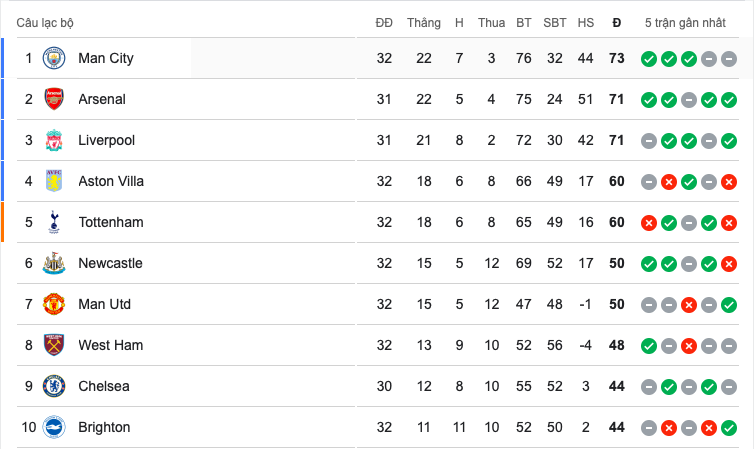Click the Man City club crest

pyautogui.click(x=54, y=58)
